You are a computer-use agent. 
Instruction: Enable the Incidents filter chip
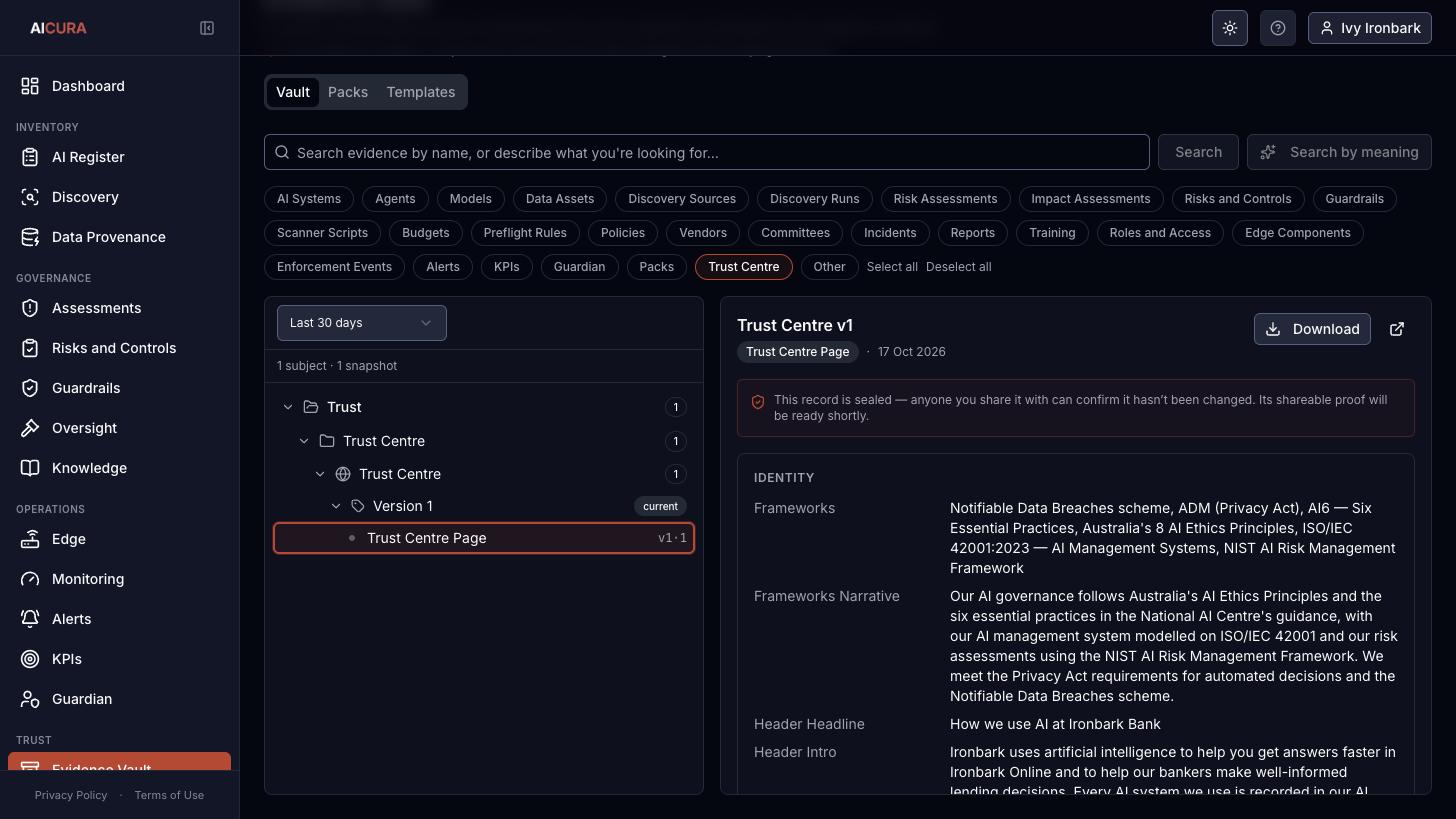(890, 233)
